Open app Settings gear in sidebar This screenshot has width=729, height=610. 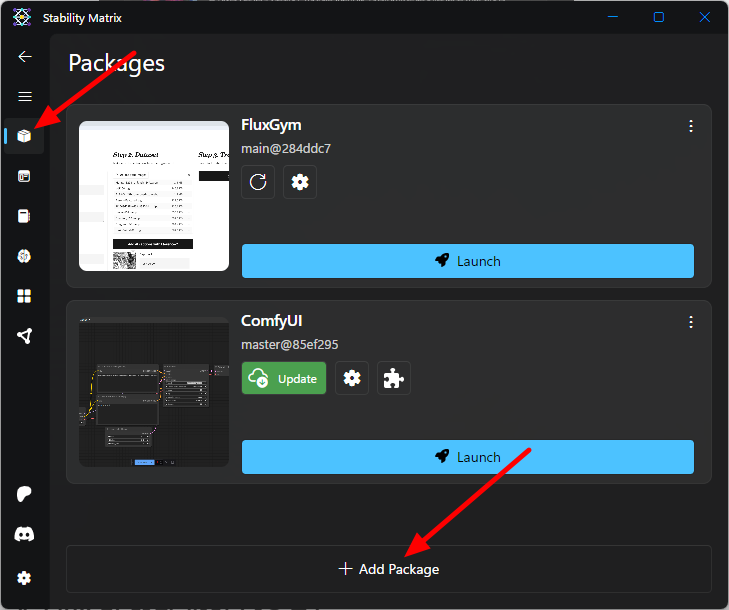[x=24, y=578]
